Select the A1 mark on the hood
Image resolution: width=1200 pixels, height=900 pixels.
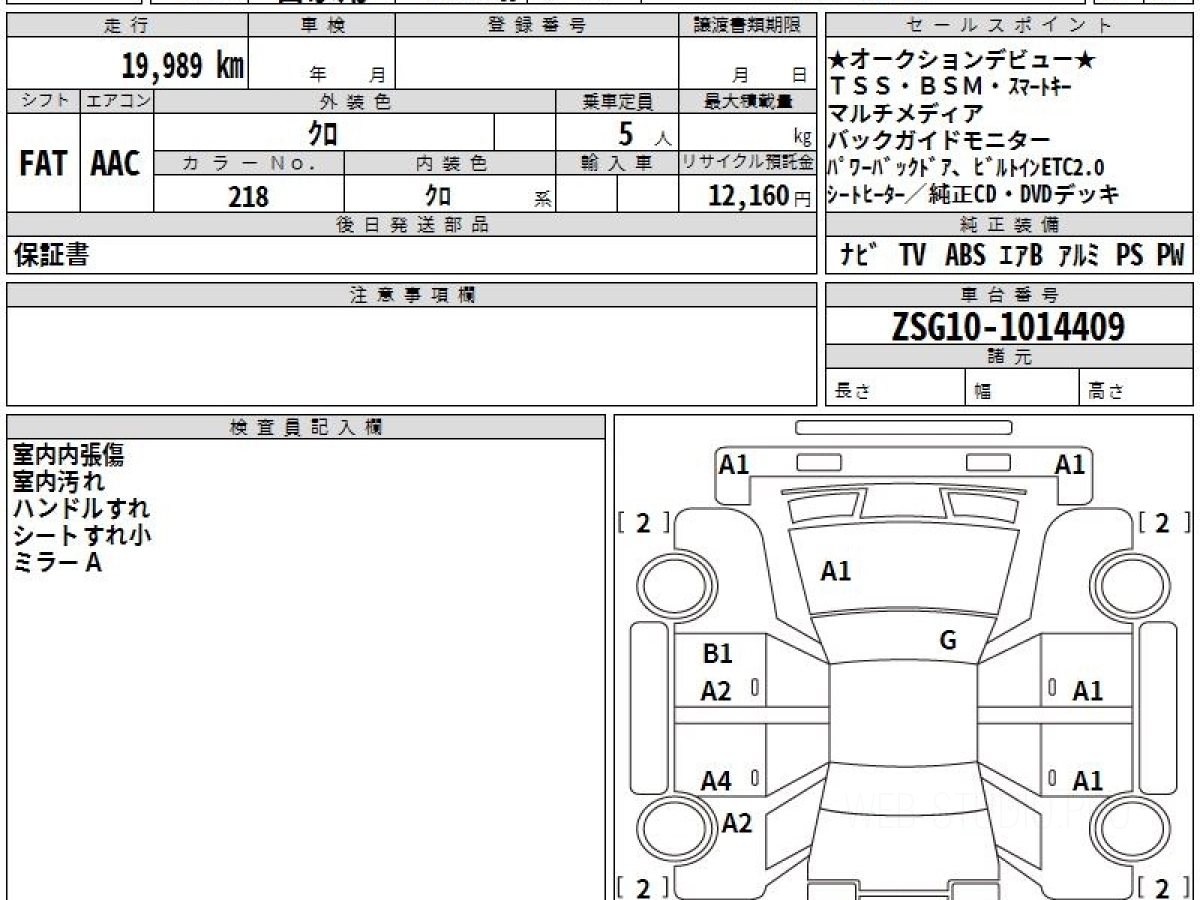pos(836,572)
